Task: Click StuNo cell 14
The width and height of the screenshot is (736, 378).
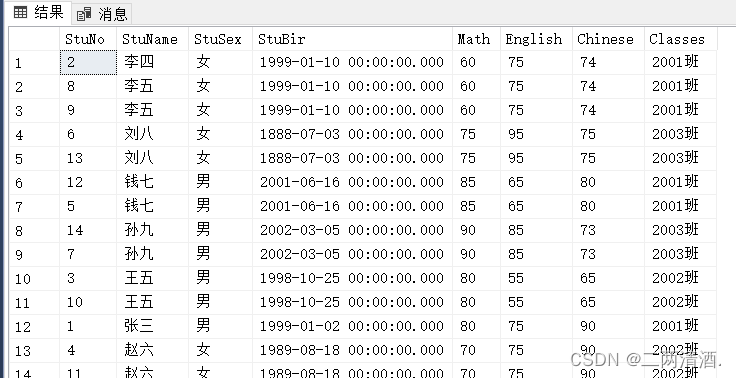Action: 88,231
